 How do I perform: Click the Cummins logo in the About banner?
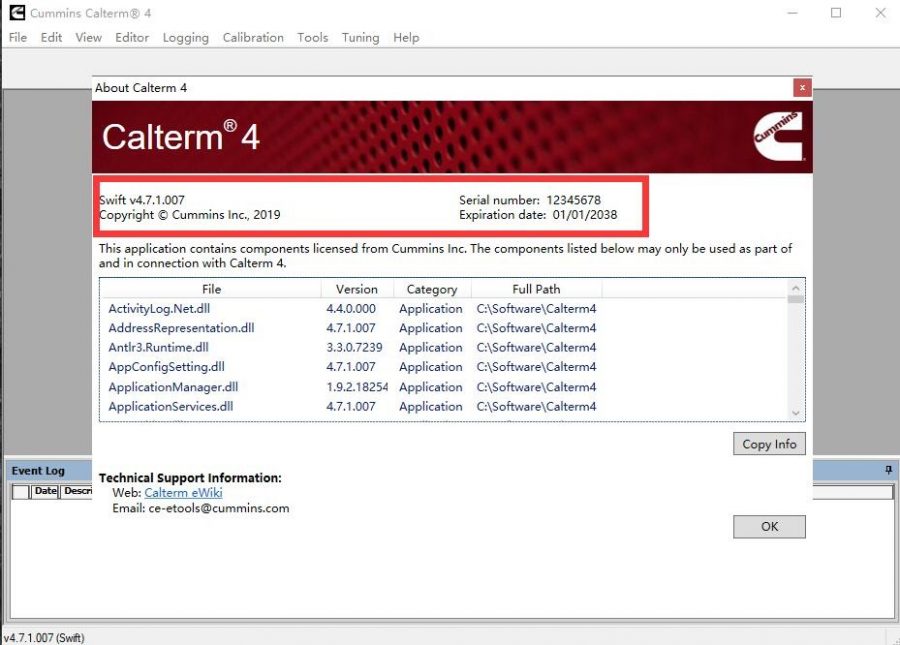pos(779,136)
